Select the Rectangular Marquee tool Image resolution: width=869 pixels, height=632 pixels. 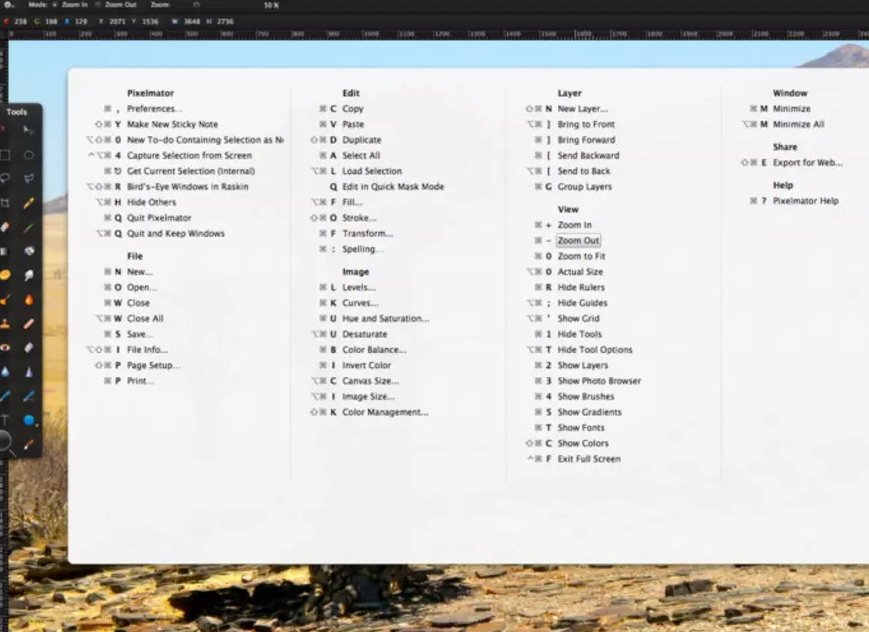pos(5,155)
